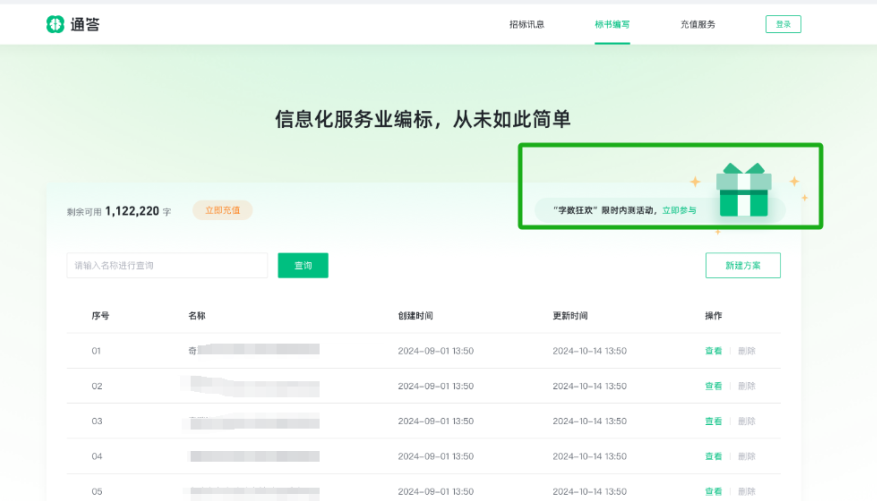Click the 新建方案 button
877x501 pixels.
742,265
